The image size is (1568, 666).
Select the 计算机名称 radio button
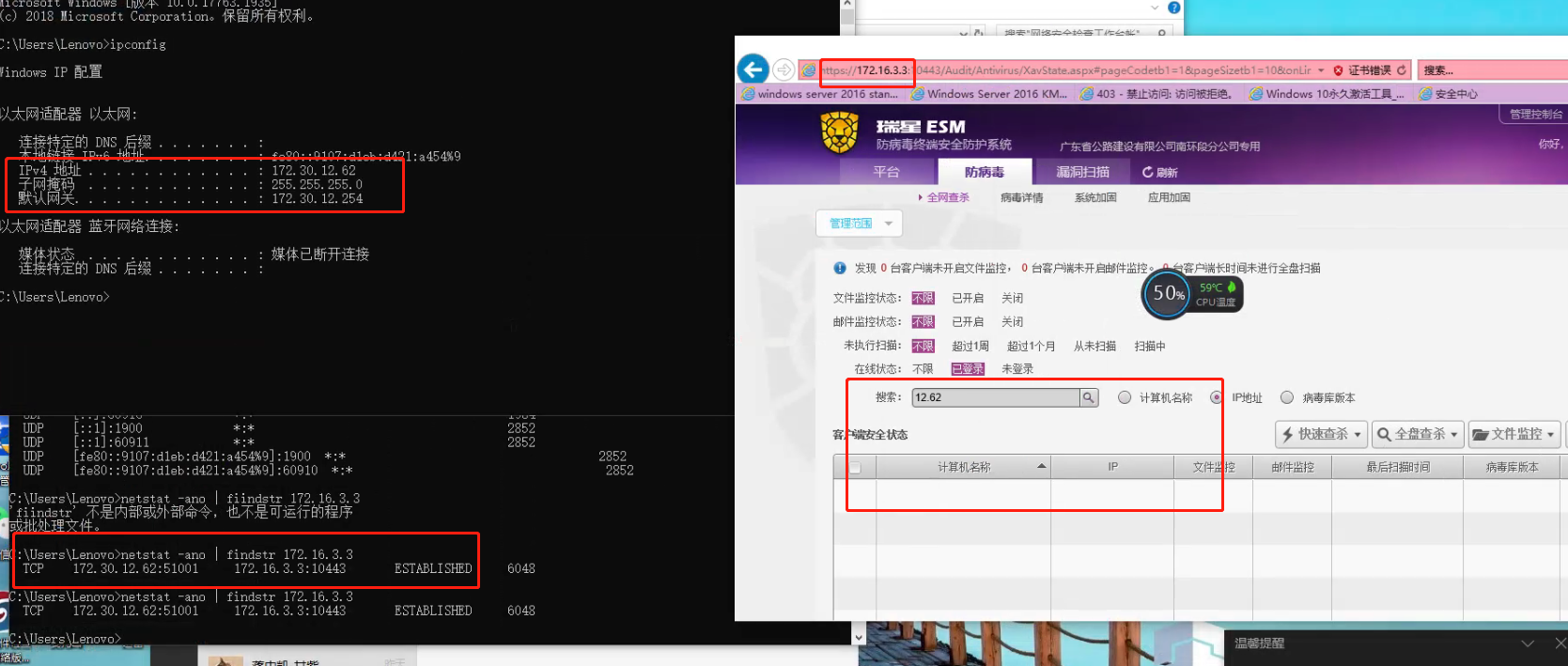[x=1125, y=397]
